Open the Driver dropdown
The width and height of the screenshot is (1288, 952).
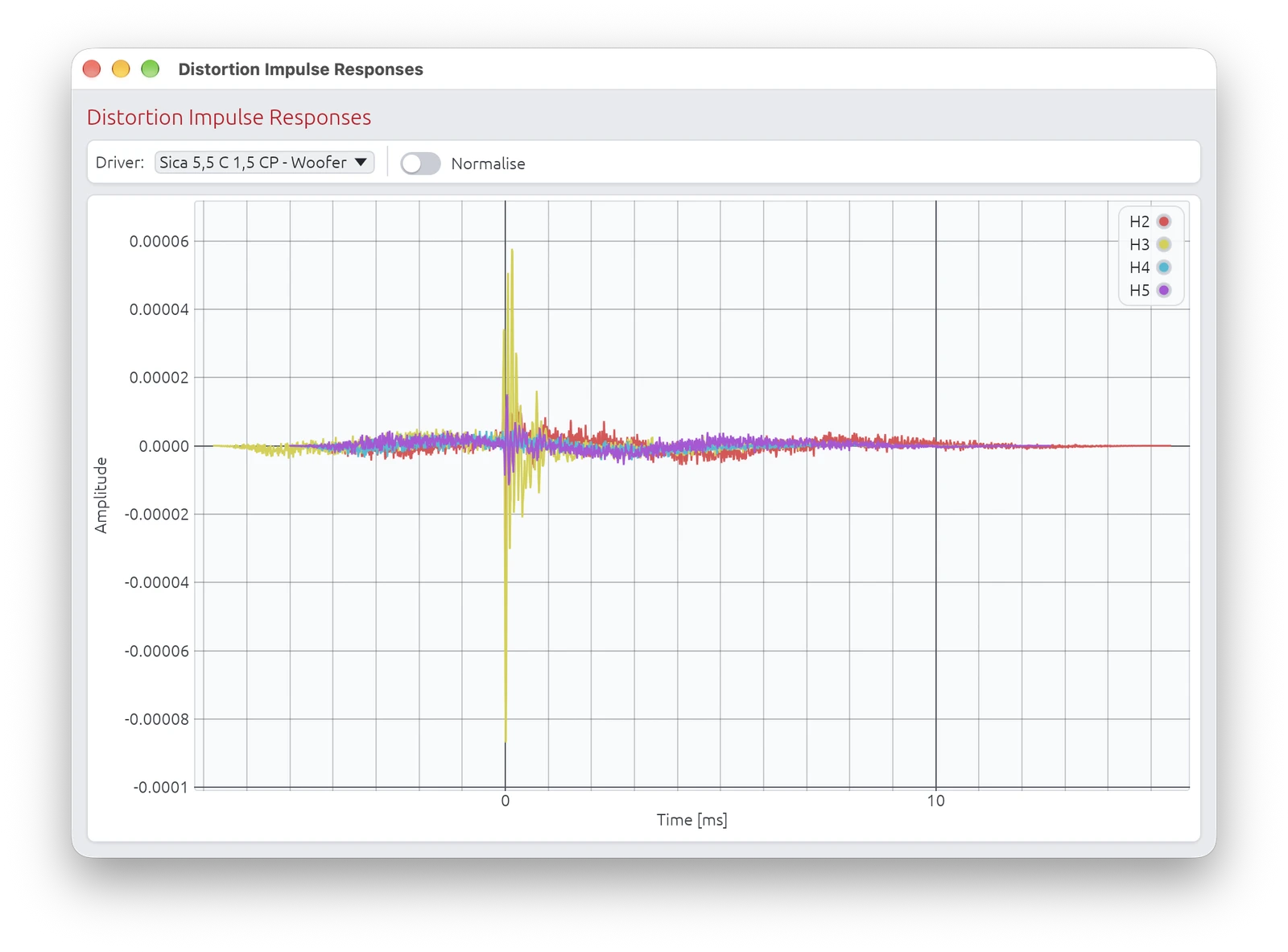coord(264,163)
